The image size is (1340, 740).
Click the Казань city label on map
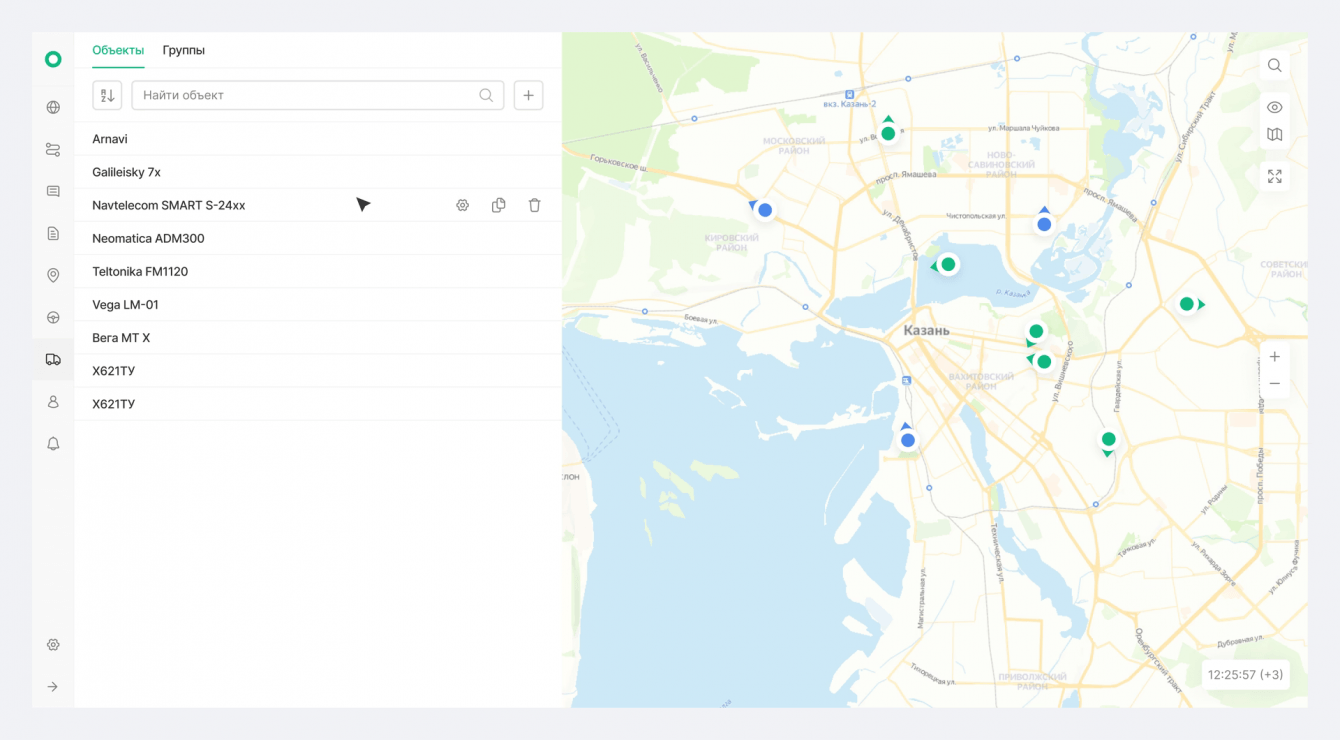tap(926, 331)
